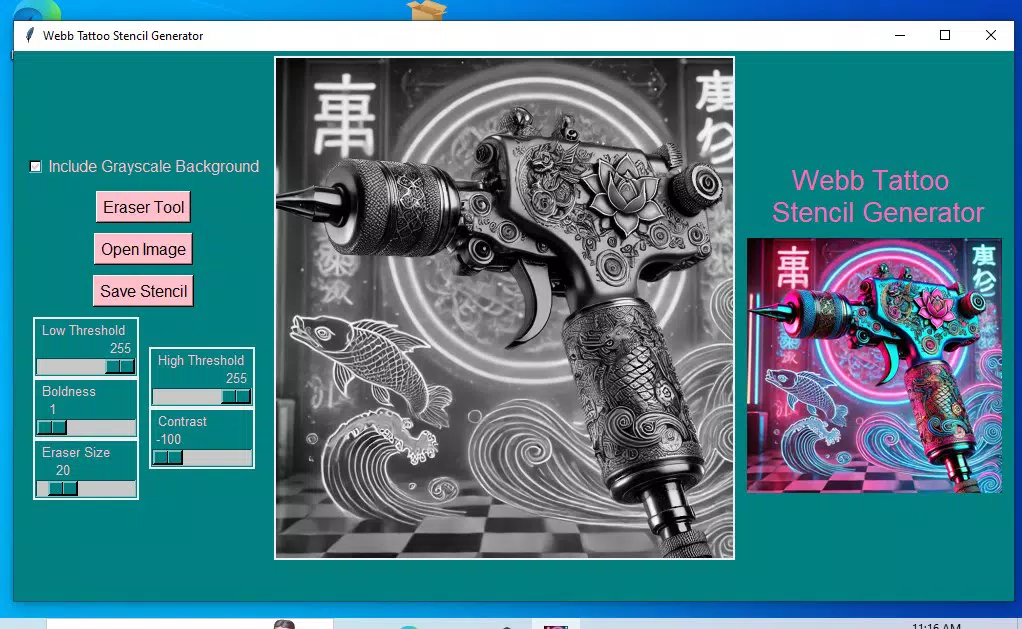
Task: Minimize the Stencil Generator window
Action: 900,35
